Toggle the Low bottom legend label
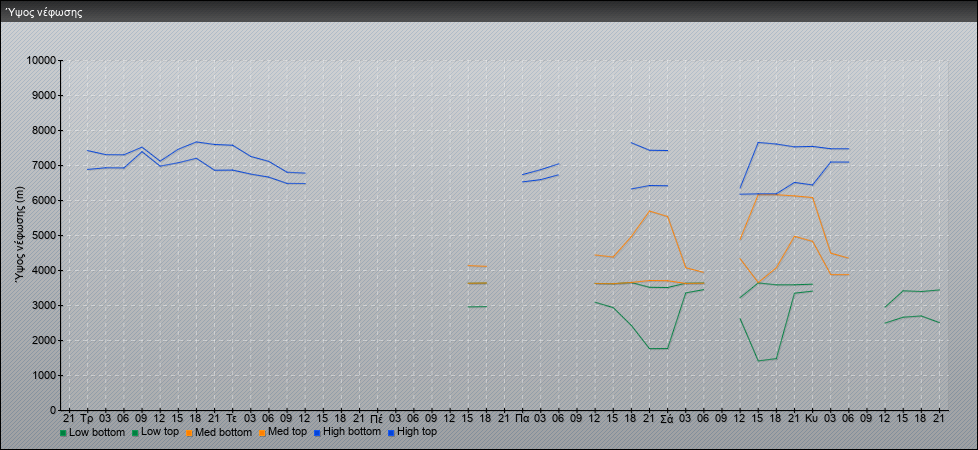The height and width of the screenshot is (450, 978). coord(97,432)
